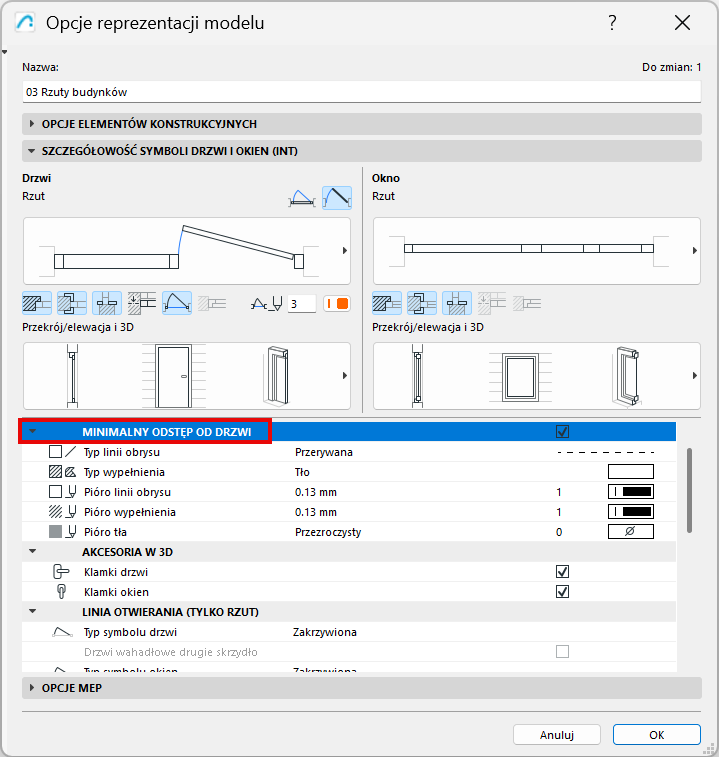Click 0.13 mm value for Pióro wypełnienia
This screenshot has height=757, width=719.
(x=316, y=512)
